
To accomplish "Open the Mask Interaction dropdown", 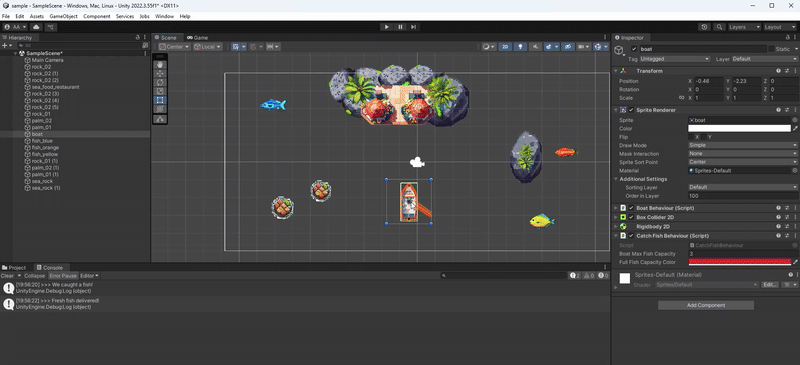I will pyautogui.click(x=743, y=154).
